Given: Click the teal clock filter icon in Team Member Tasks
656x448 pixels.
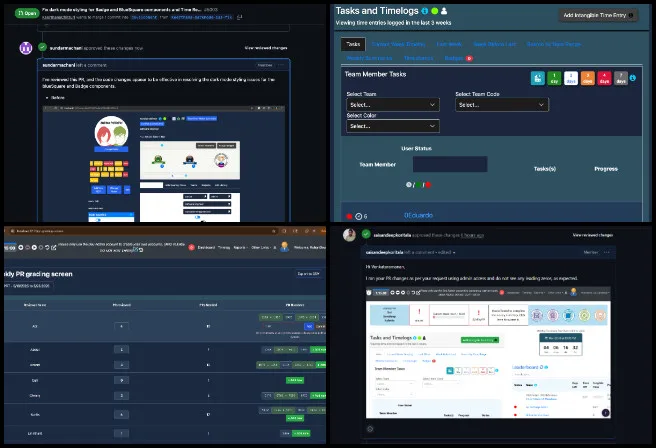Looking at the screenshot, I should coord(538,78).
